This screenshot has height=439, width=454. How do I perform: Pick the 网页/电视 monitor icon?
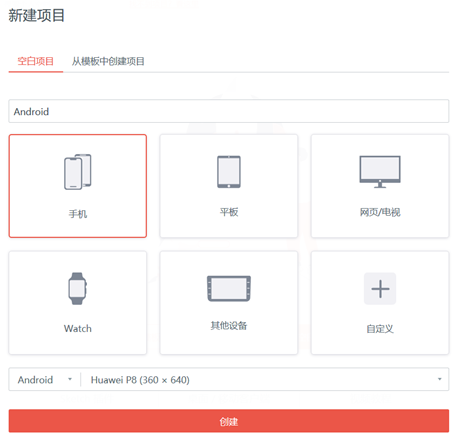[380, 172]
